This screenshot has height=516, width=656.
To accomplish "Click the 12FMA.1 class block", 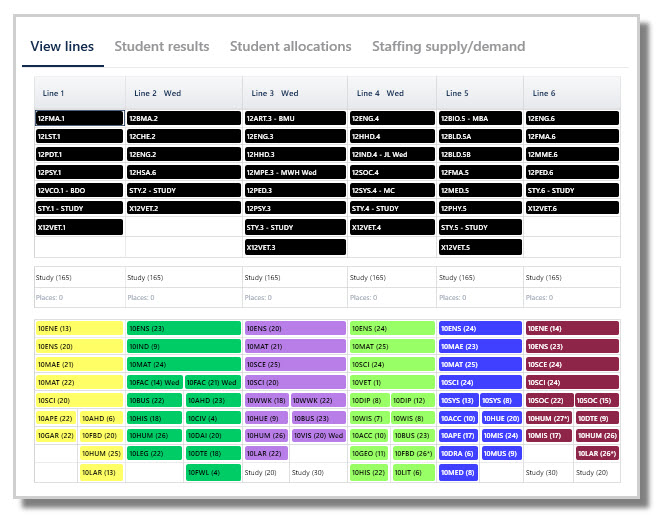I will point(79,118).
